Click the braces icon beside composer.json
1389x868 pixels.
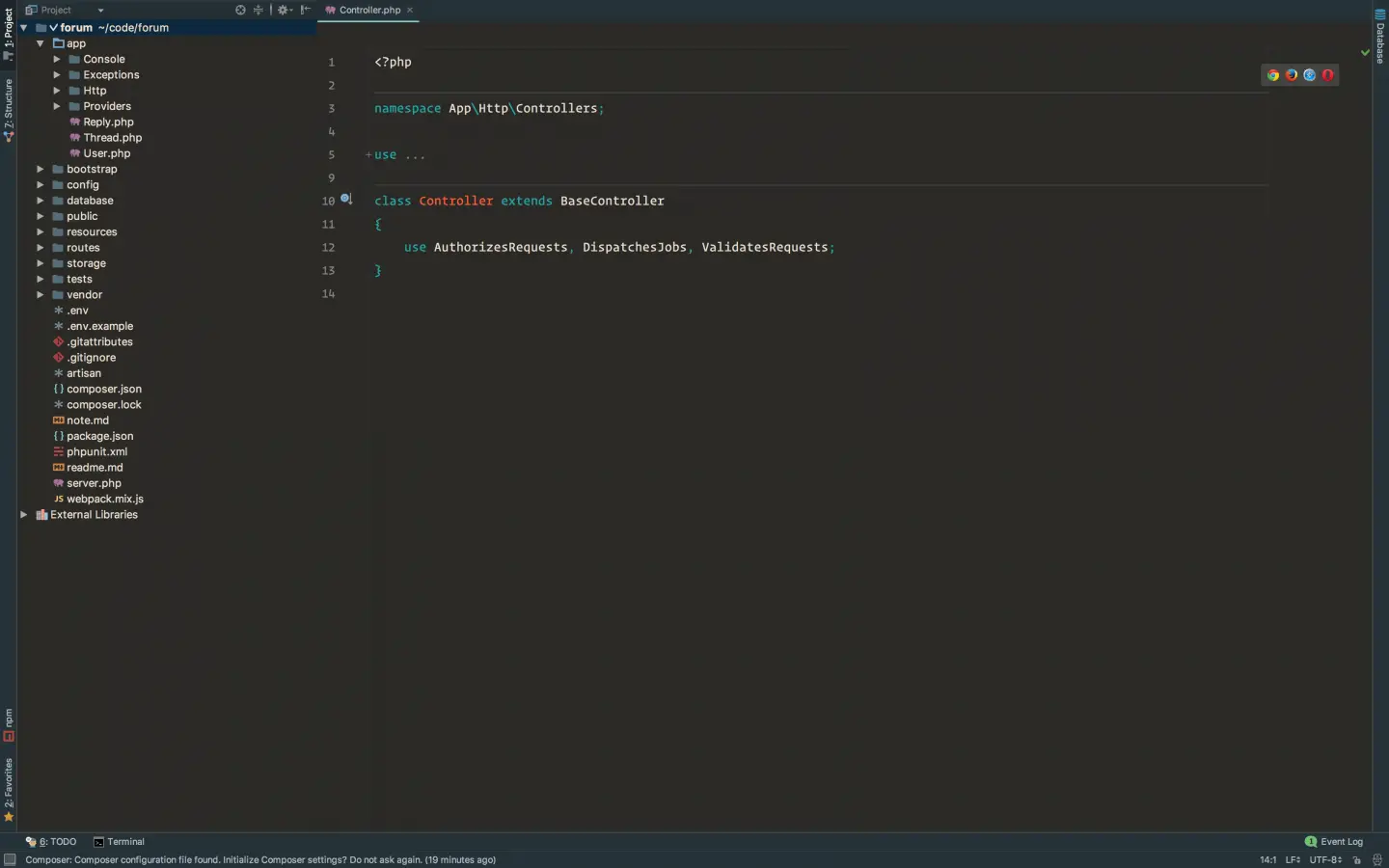click(58, 390)
